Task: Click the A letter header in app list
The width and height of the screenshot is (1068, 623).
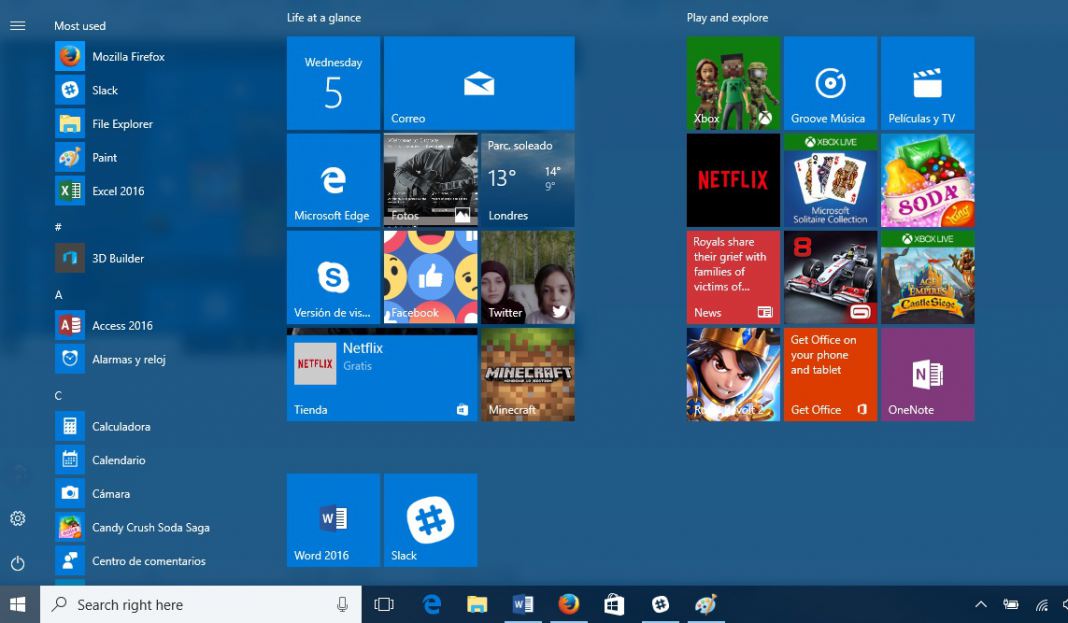Action: pyautogui.click(x=59, y=295)
